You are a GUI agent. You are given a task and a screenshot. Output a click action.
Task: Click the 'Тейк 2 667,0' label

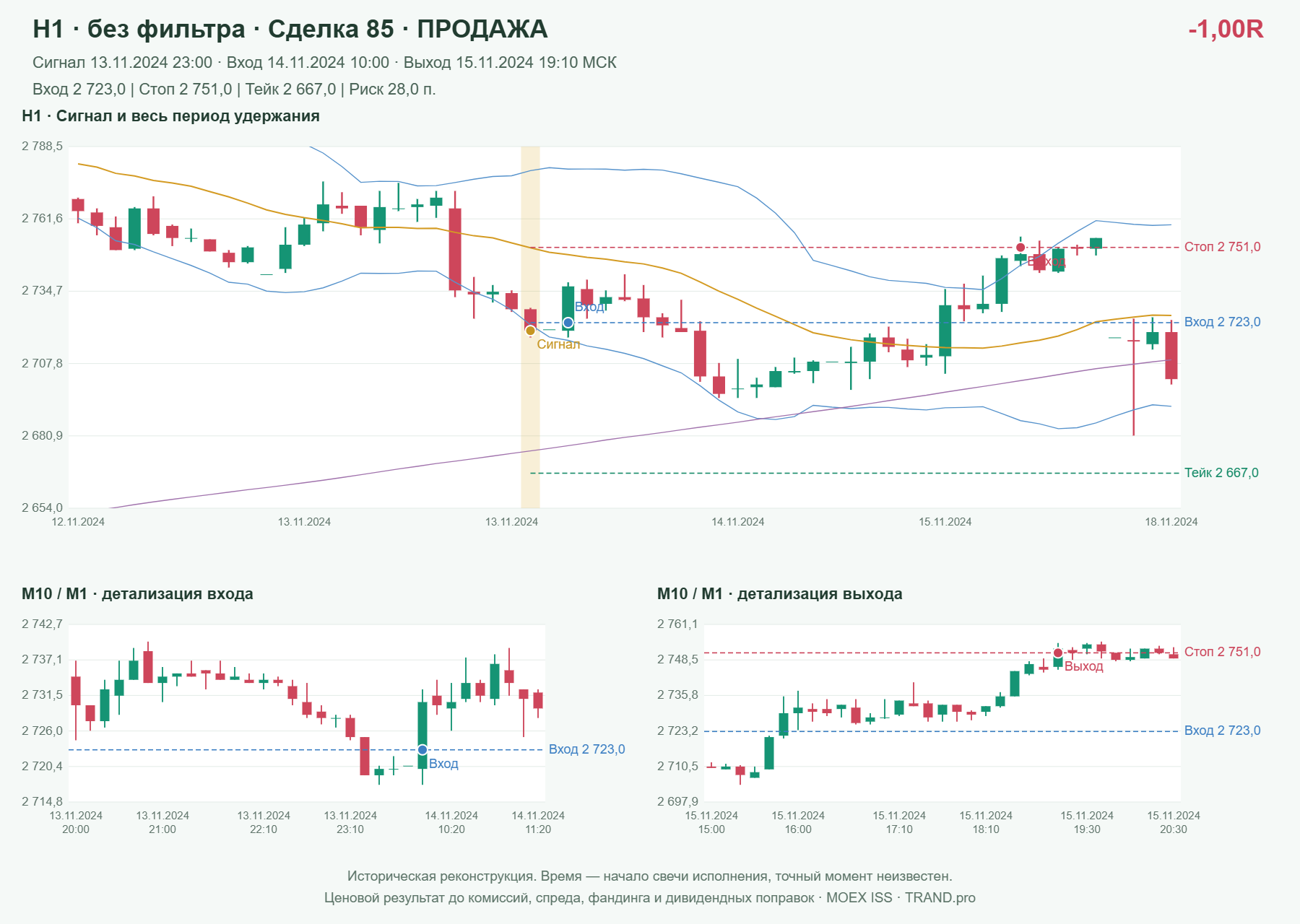(1221, 473)
